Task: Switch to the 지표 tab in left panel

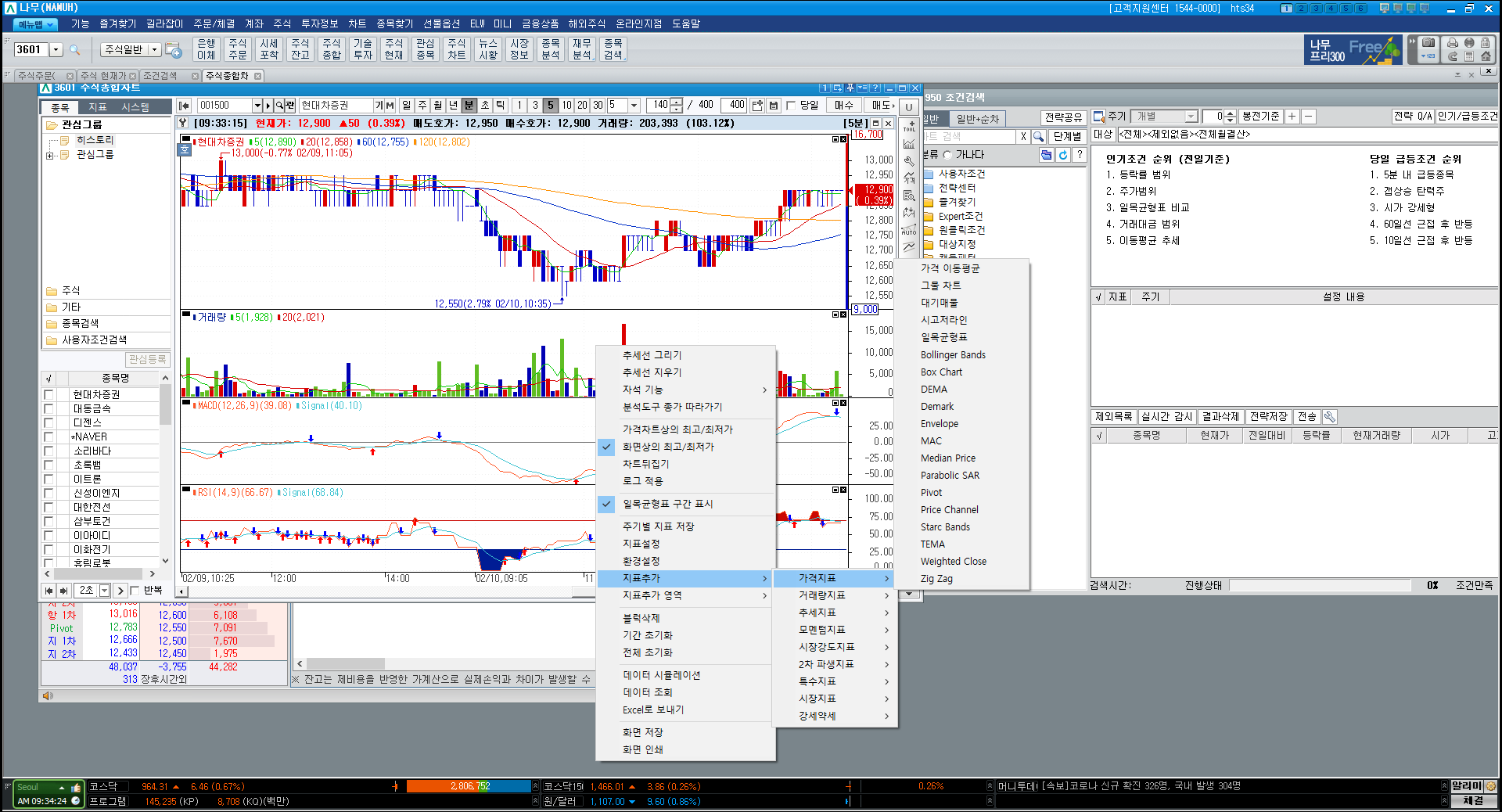Action: [x=98, y=107]
